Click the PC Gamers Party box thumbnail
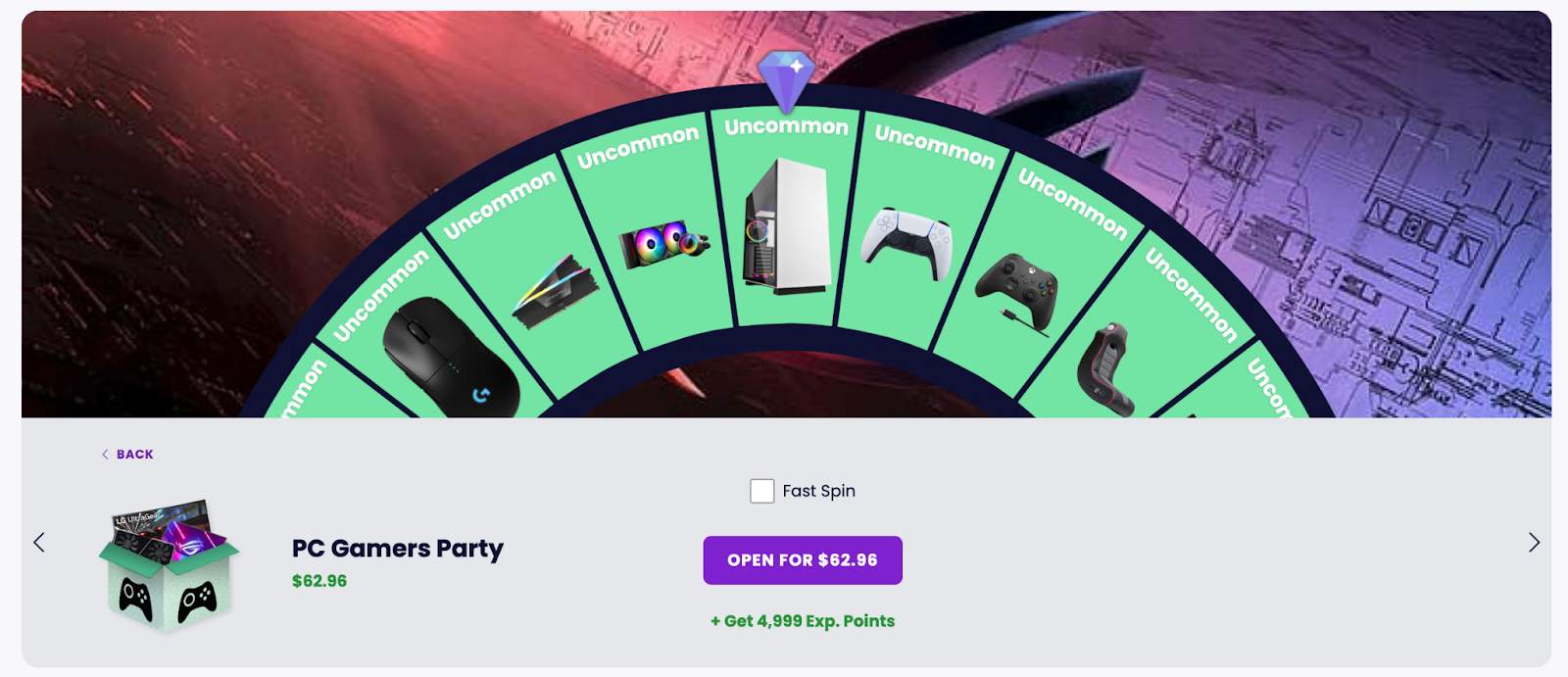The height and width of the screenshot is (677, 1568). coord(170,563)
